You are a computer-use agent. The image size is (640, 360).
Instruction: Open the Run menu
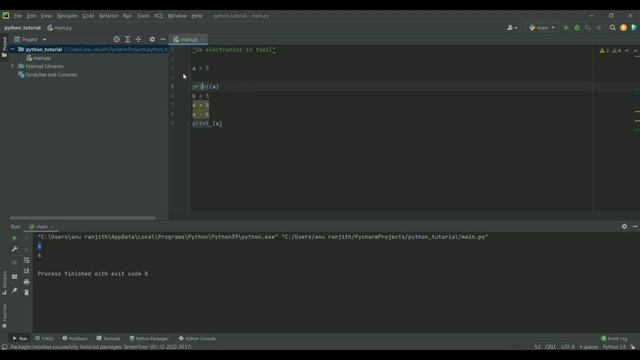coord(127,16)
